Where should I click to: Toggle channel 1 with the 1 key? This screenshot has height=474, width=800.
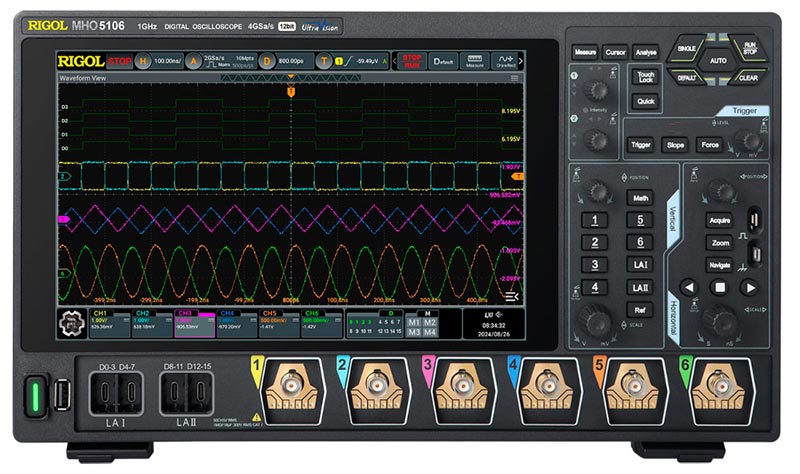point(594,220)
